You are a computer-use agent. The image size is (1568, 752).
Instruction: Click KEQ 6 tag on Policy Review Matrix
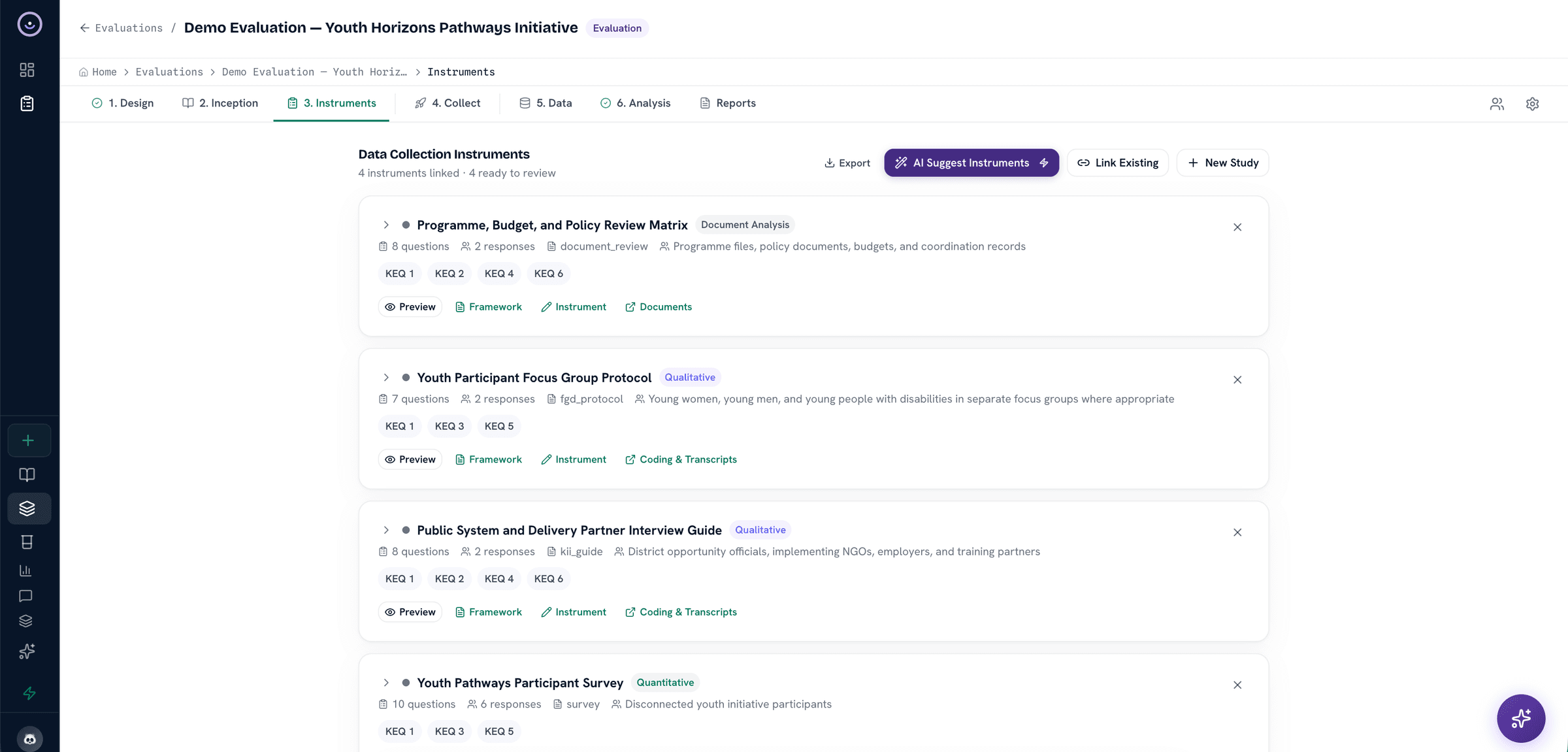point(549,274)
